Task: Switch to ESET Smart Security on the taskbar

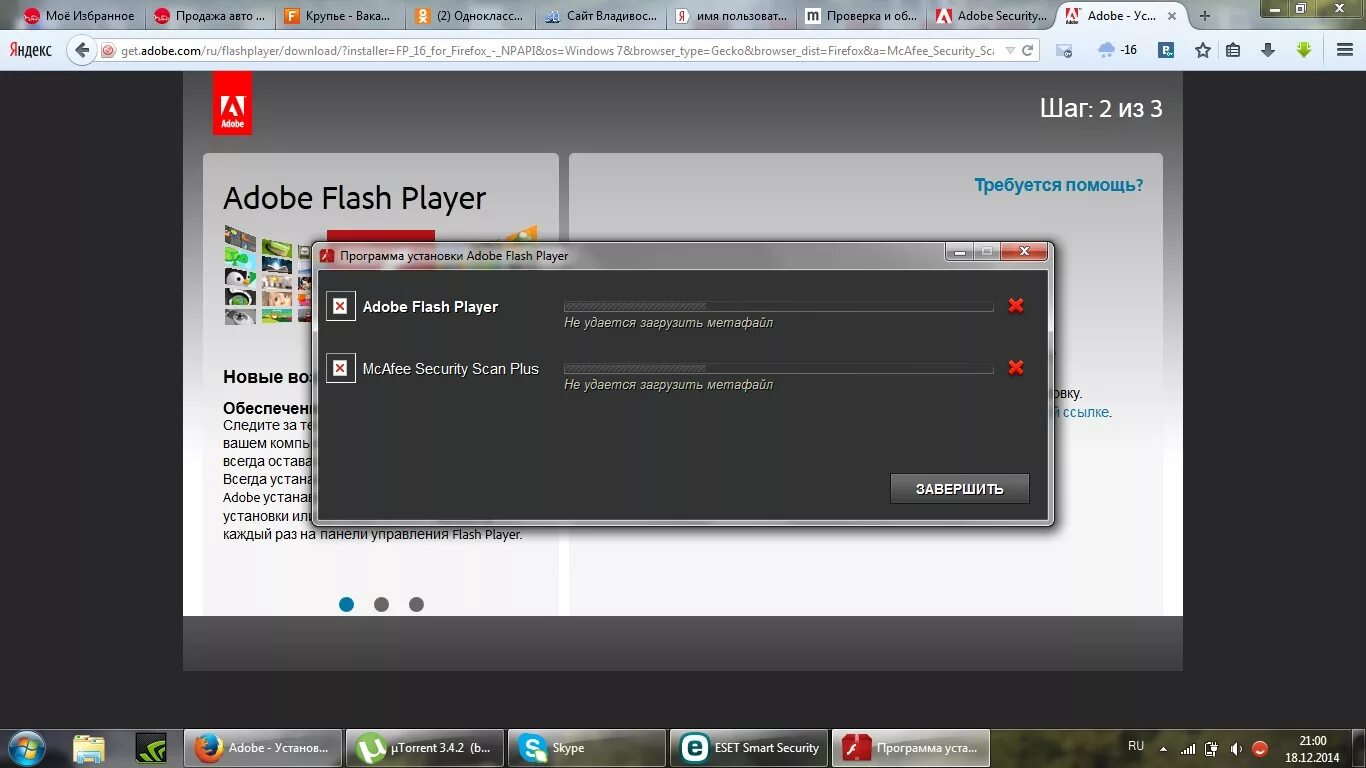Action: [x=749, y=748]
